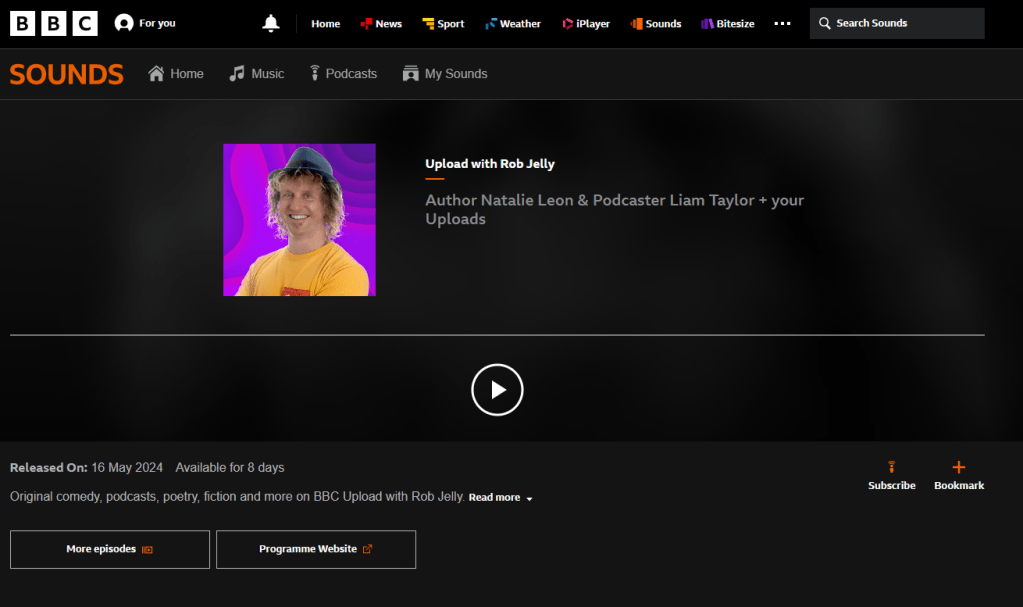This screenshot has height=607, width=1023.
Task: Open the News link in top bar
Action: coord(381,24)
